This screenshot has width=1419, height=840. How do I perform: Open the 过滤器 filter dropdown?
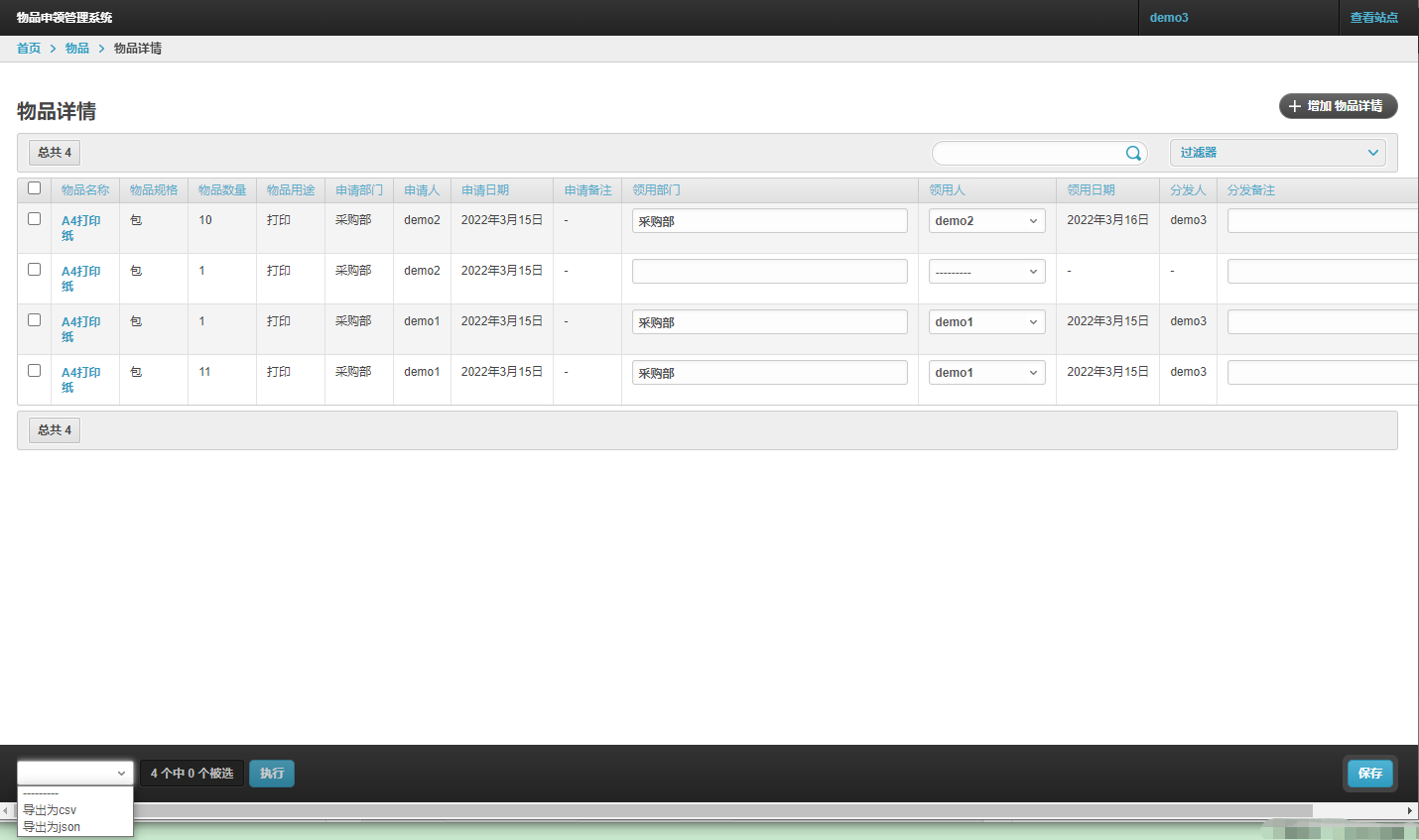[x=1278, y=153]
